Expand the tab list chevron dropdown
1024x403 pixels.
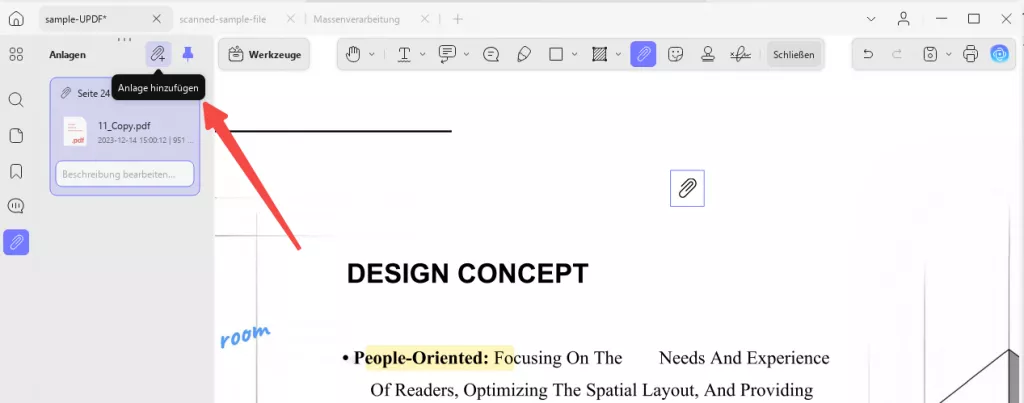click(871, 19)
